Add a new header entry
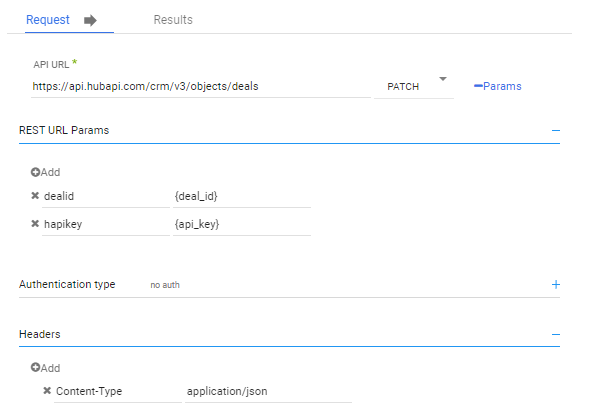The height and width of the screenshot is (412, 589). tap(45, 368)
